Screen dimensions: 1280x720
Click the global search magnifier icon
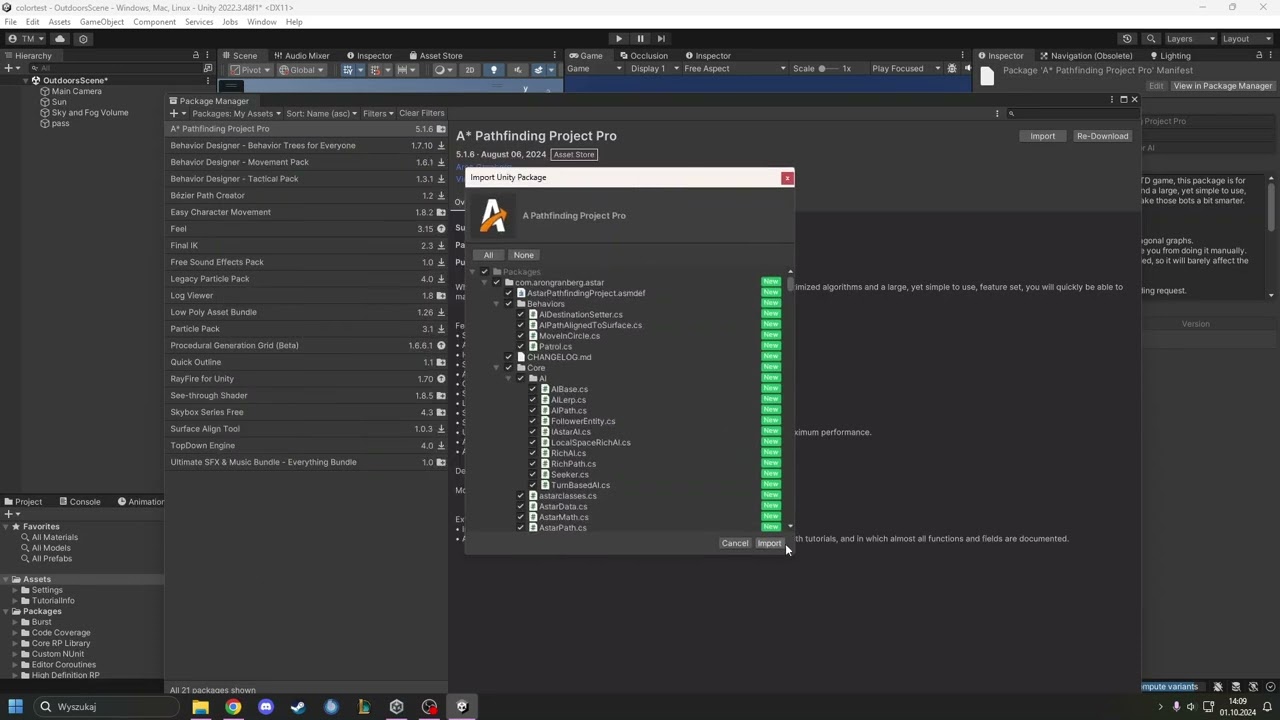point(1151,39)
